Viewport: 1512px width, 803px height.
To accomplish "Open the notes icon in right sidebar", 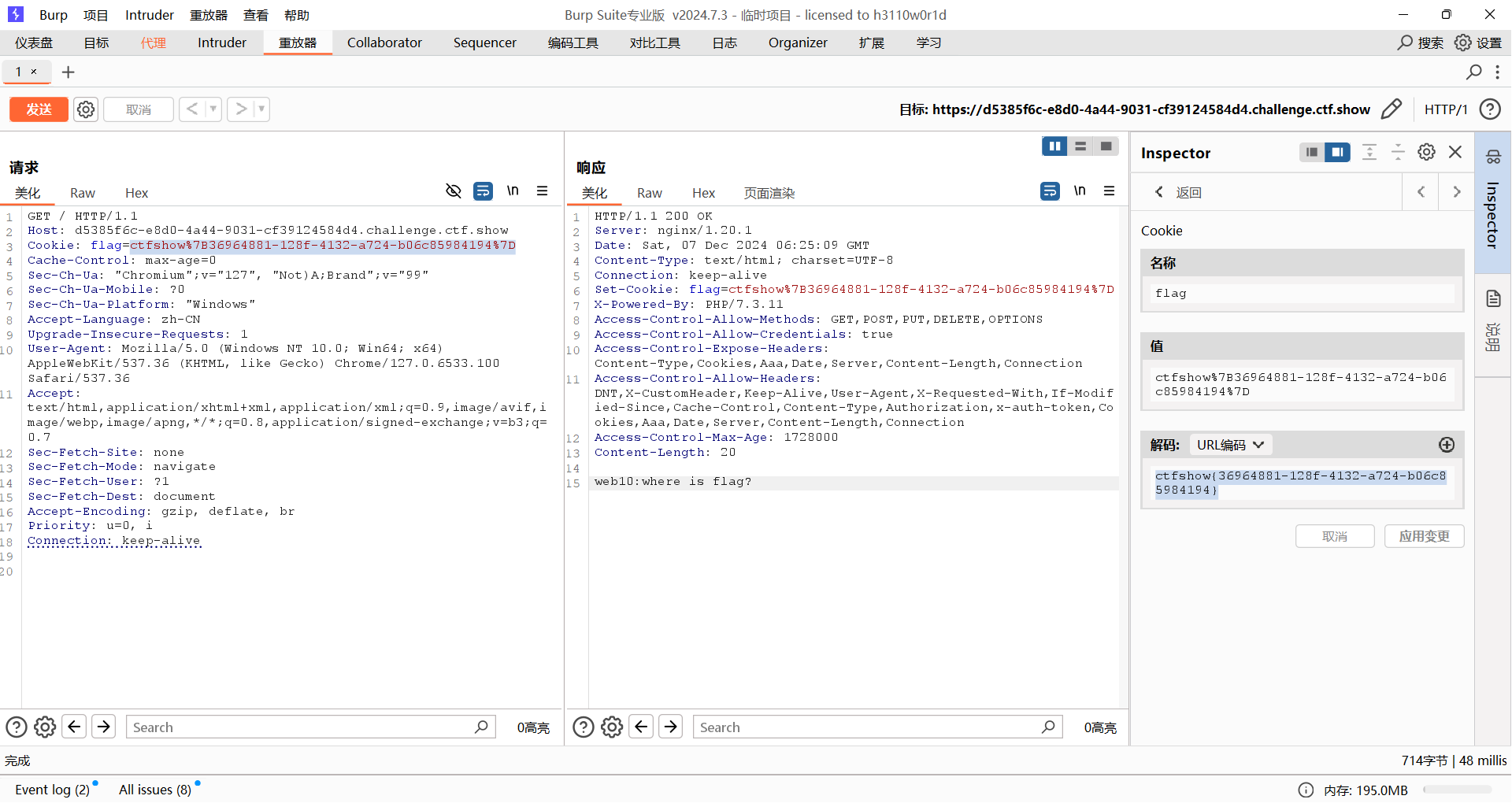I will click(x=1493, y=298).
